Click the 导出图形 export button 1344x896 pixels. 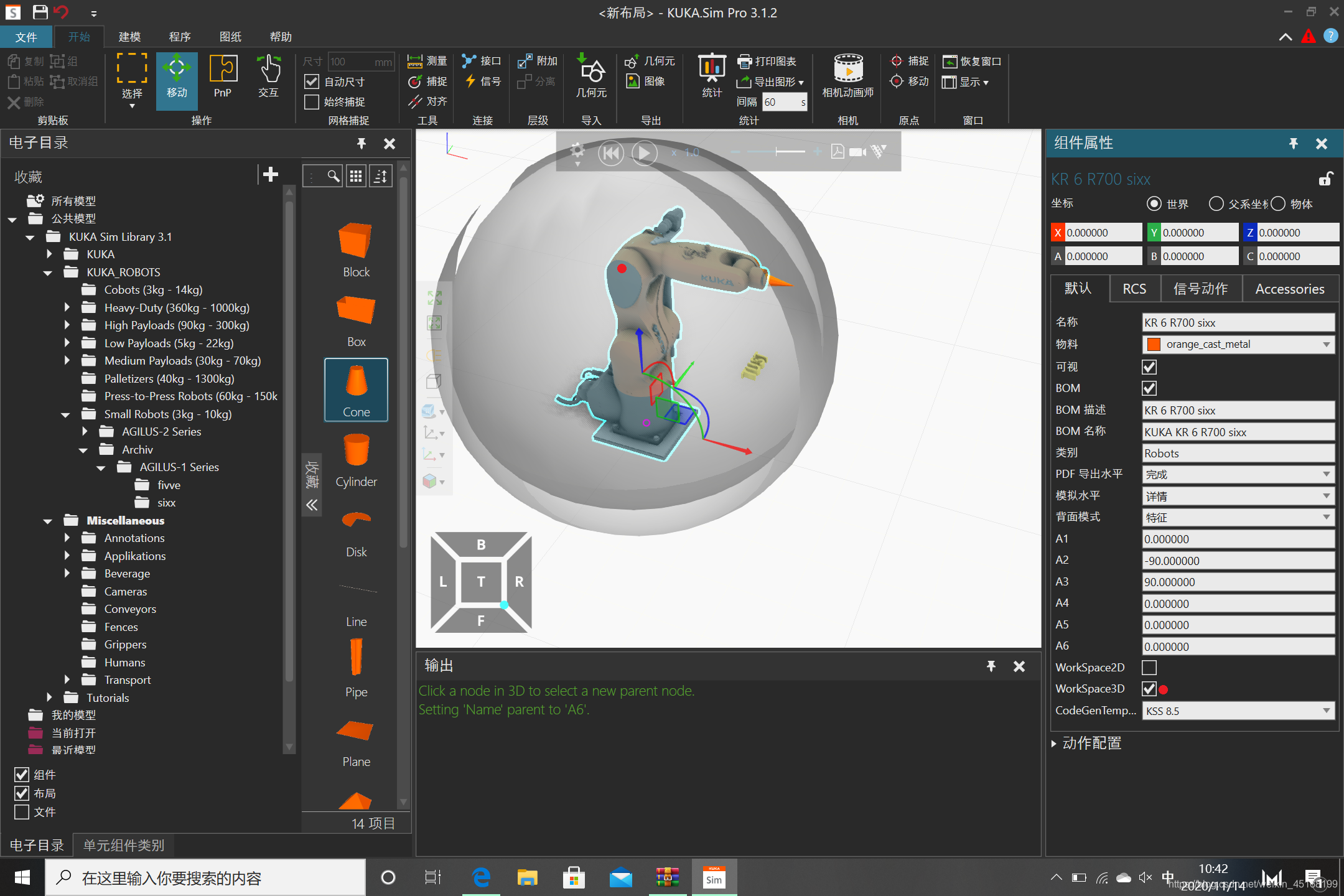[771, 82]
